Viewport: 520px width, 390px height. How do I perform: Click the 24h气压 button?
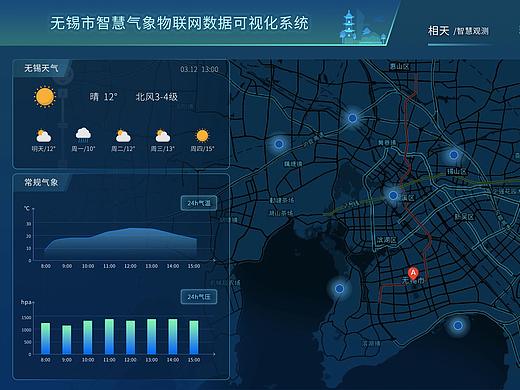pyautogui.click(x=199, y=297)
